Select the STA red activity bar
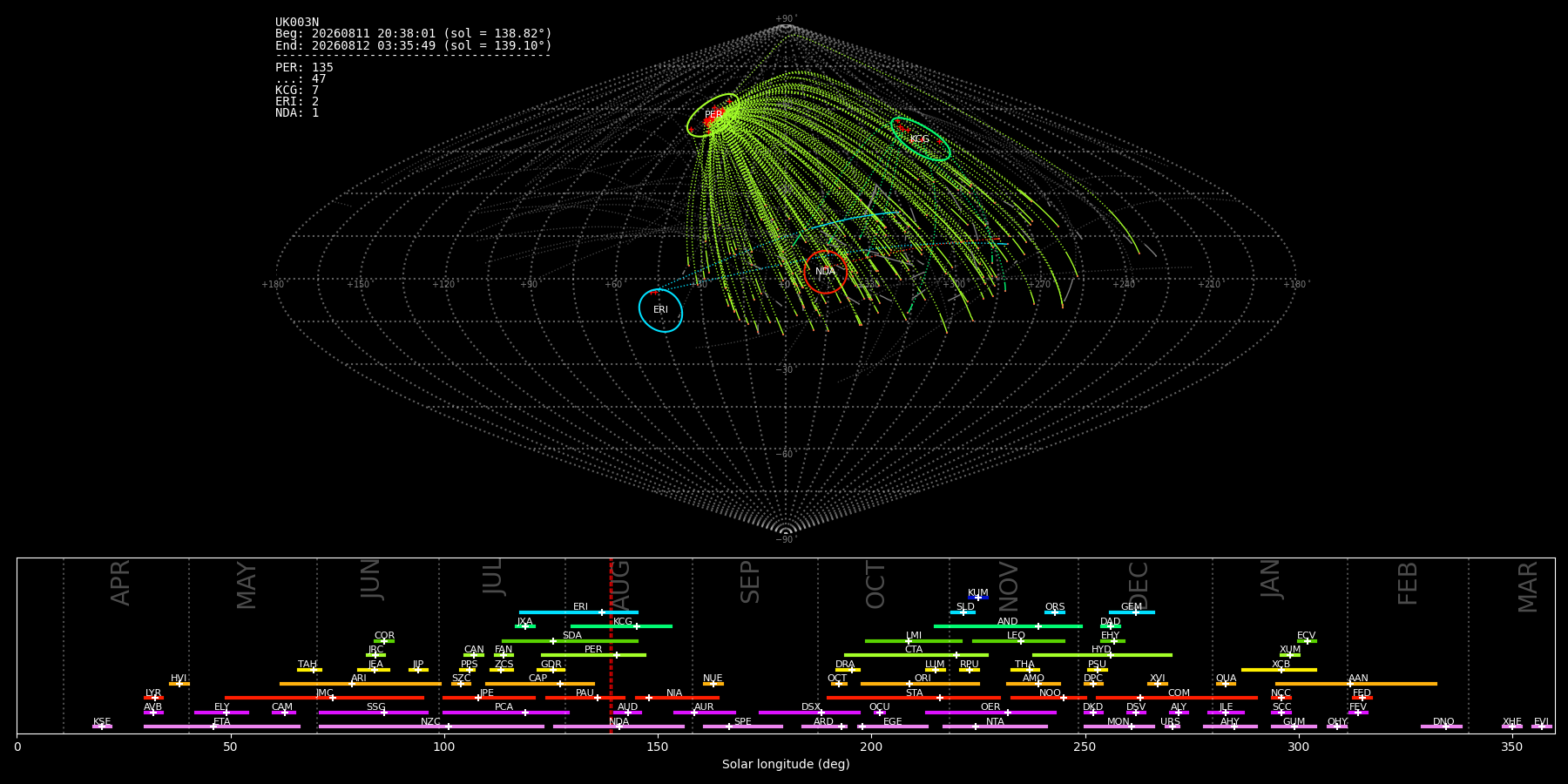This screenshot has height=784, width=1568. point(914,698)
